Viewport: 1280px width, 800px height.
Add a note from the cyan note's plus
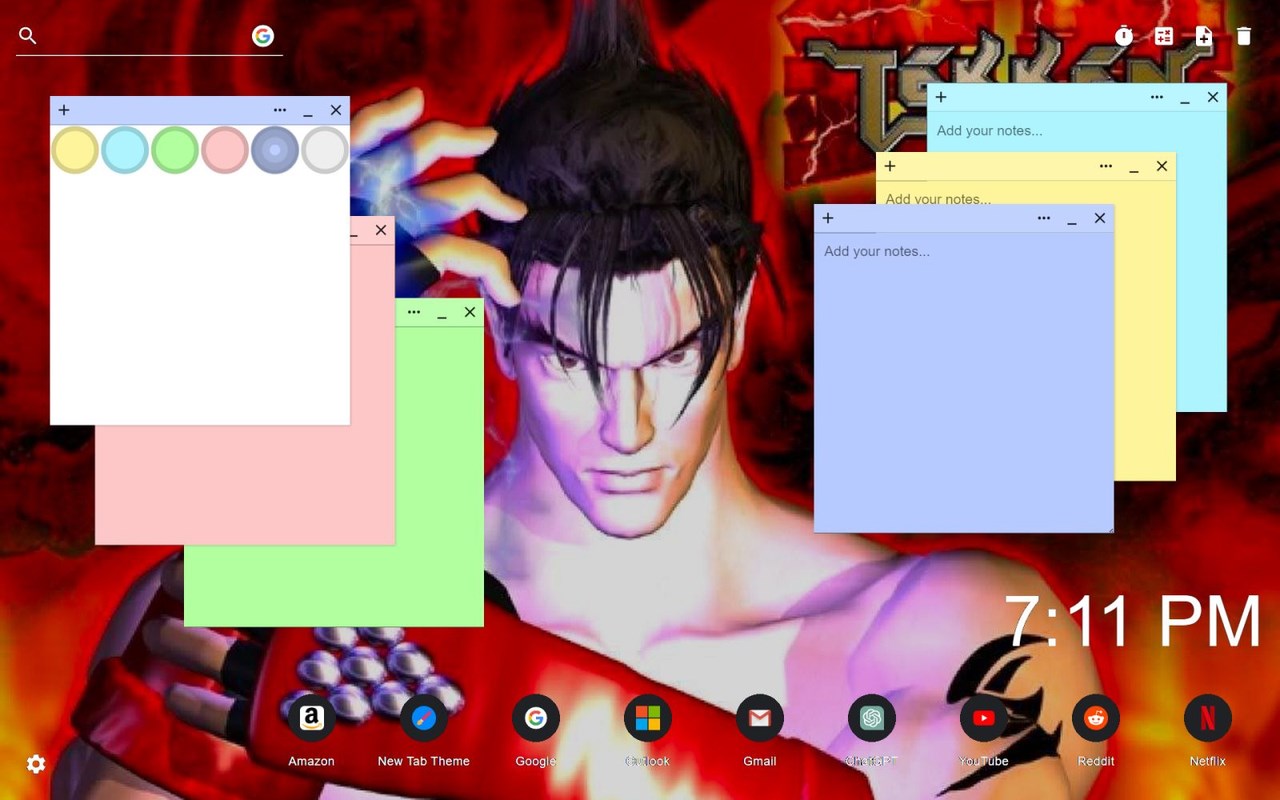[x=941, y=97]
